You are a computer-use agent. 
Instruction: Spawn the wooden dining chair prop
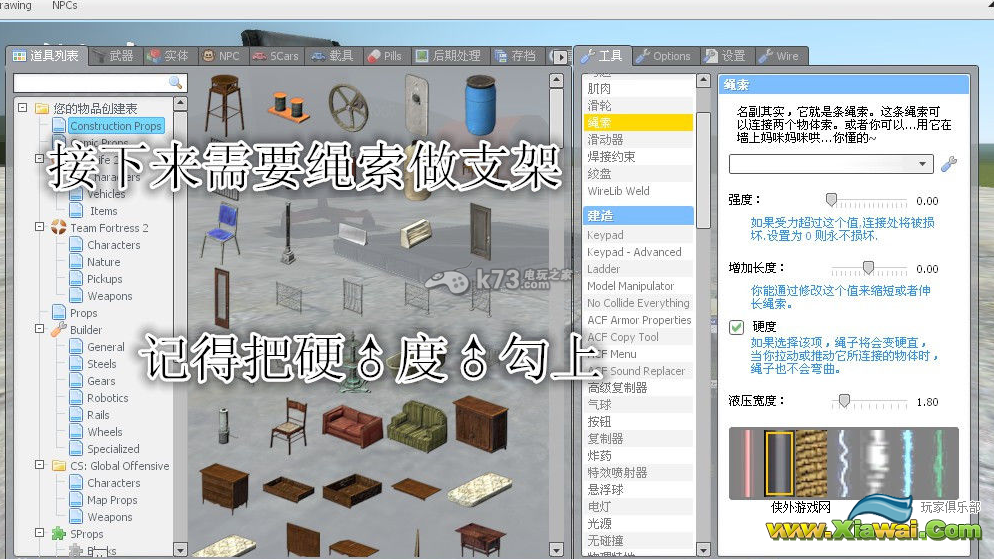click(x=290, y=425)
